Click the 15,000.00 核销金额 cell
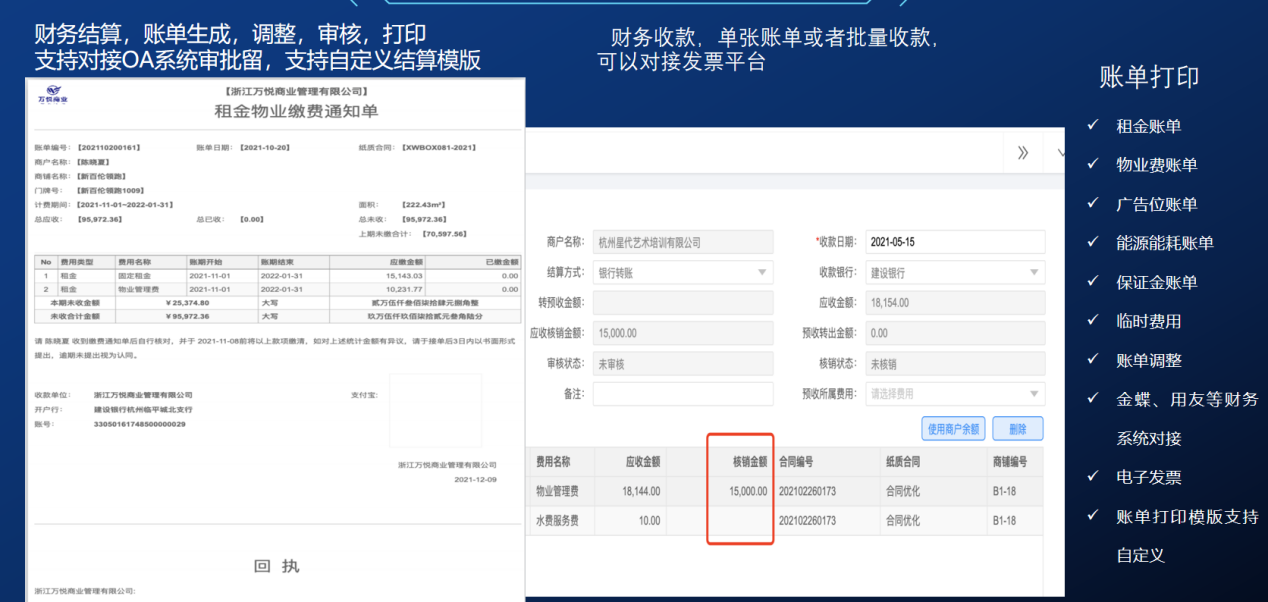Image resolution: width=1268 pixels, height=602 pixels. [749, 491]
